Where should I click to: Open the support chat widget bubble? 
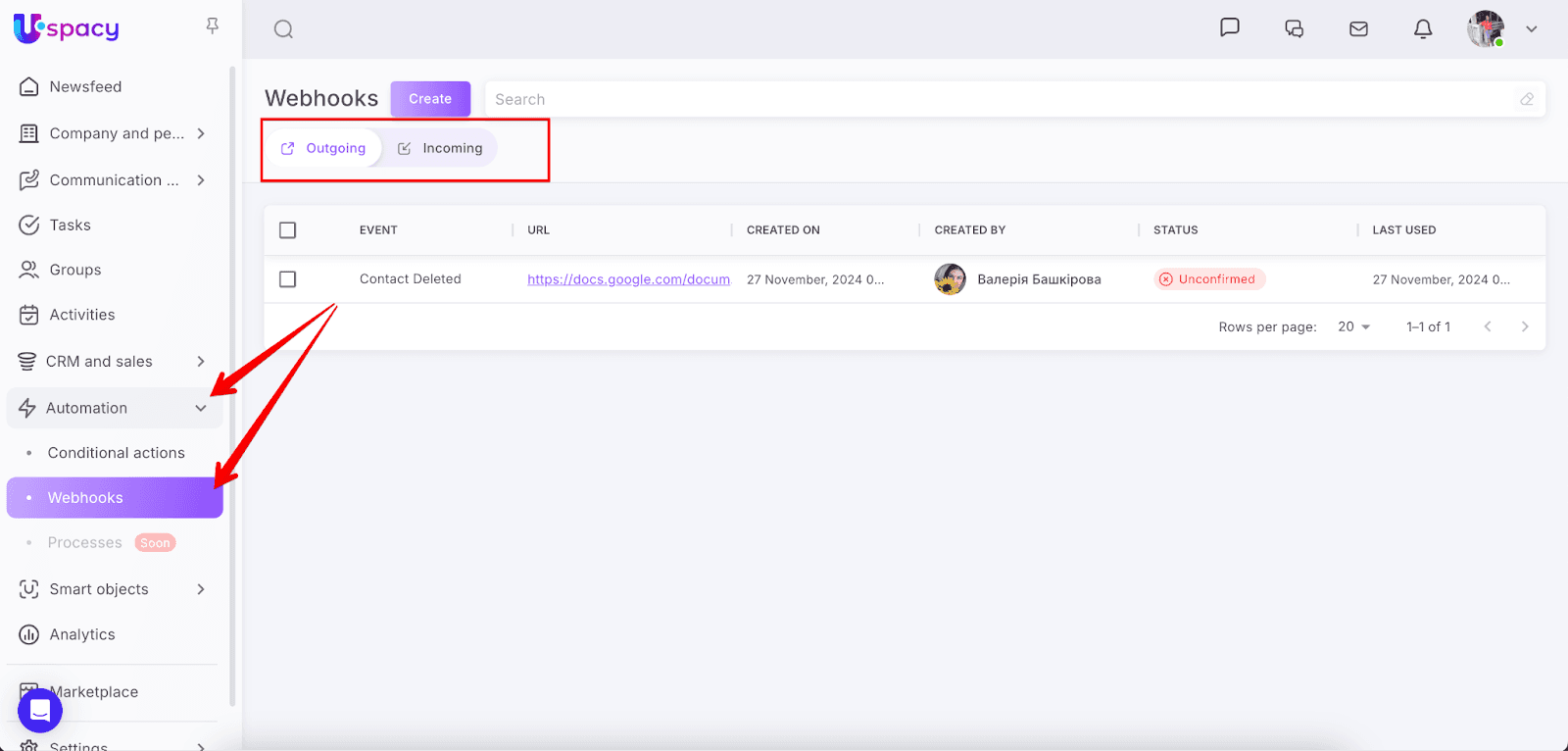click(x=40, y=710)
